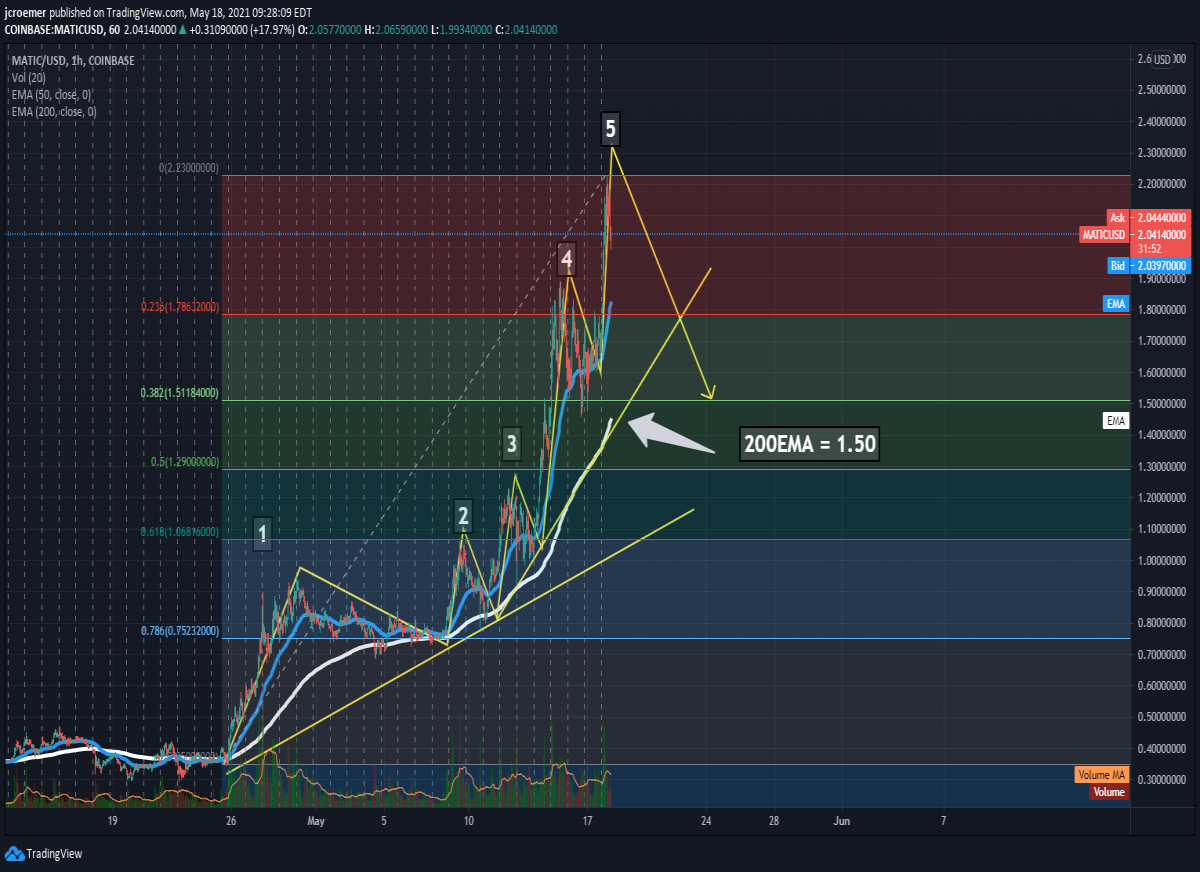Click the blue EMA axis label
The width and height of the screenshot is (1200, 872).
(1116, 302)
